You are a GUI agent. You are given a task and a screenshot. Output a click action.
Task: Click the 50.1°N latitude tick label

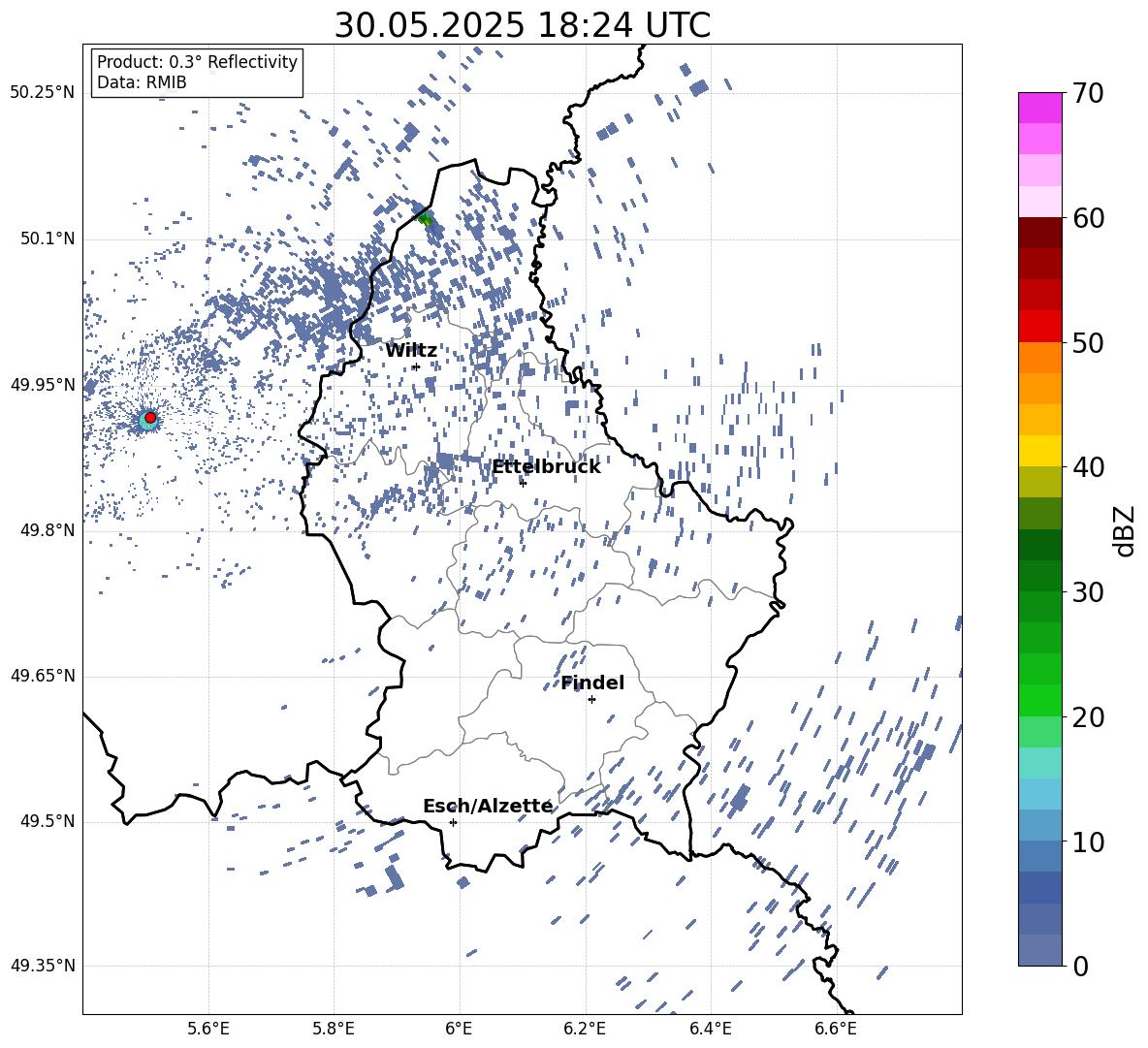48,238
